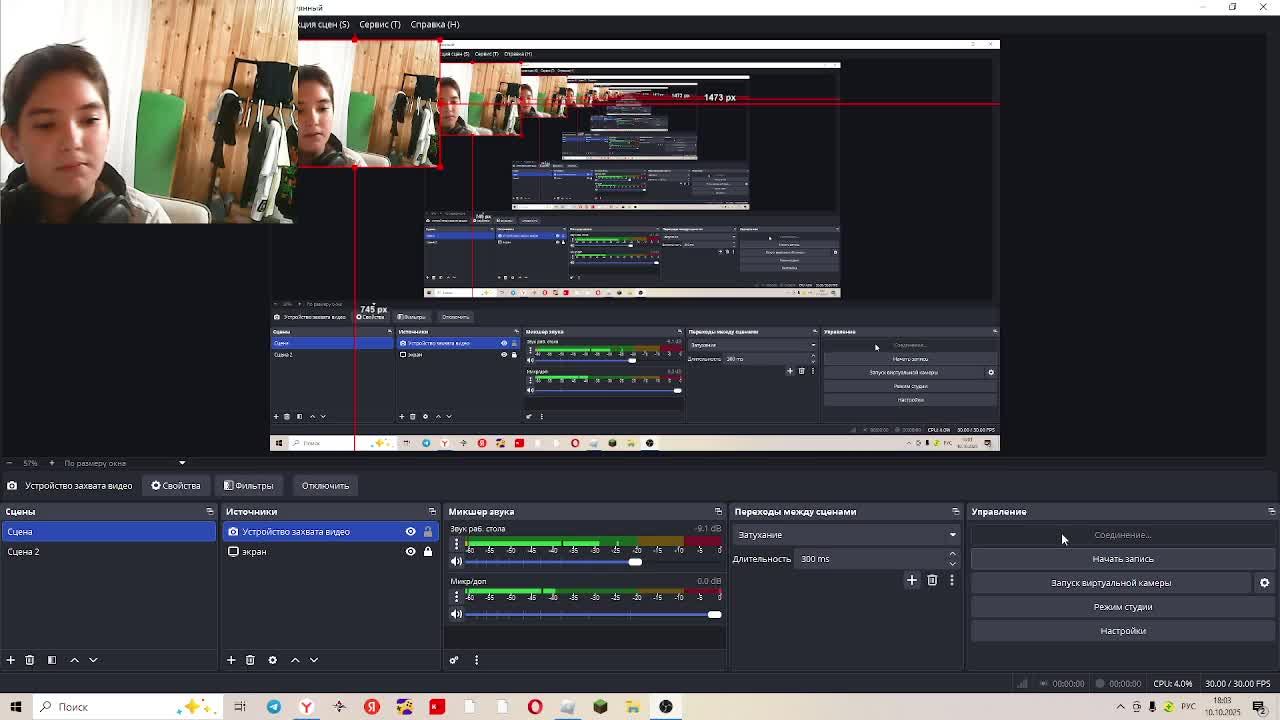The image size is (1280, 720).
Task: Undock the Микшер звука panel
Action: click(x=718, y=512)
